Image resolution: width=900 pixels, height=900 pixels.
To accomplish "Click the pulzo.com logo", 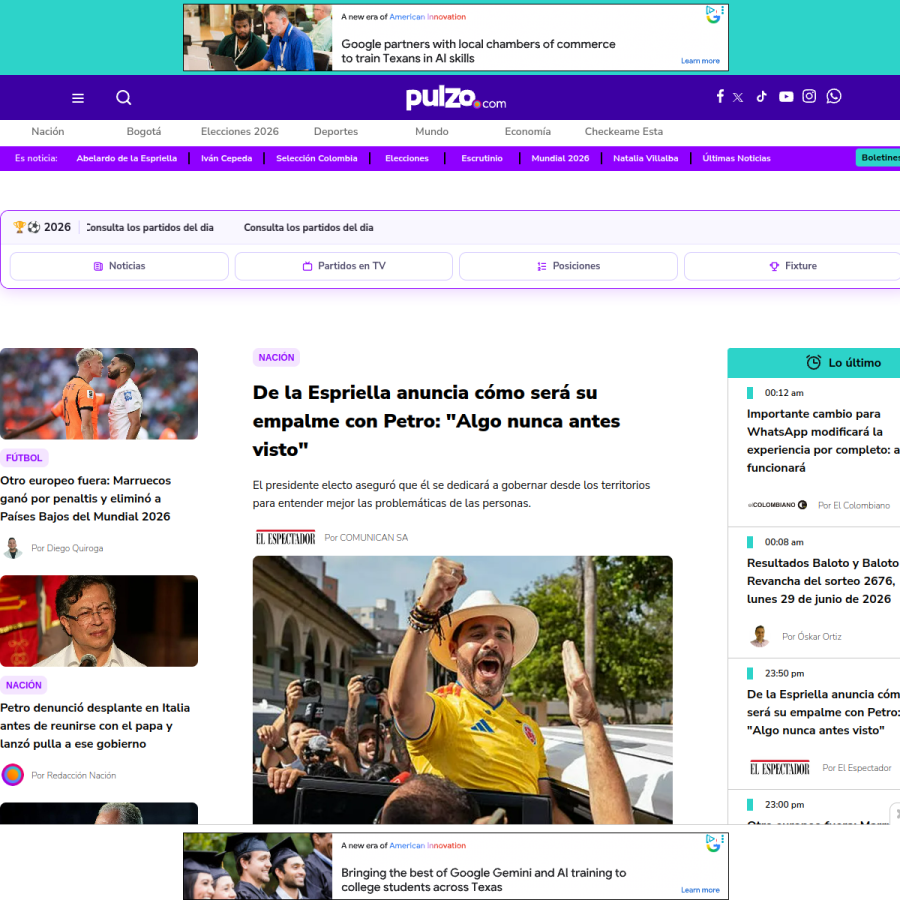I will pos(456,98).
